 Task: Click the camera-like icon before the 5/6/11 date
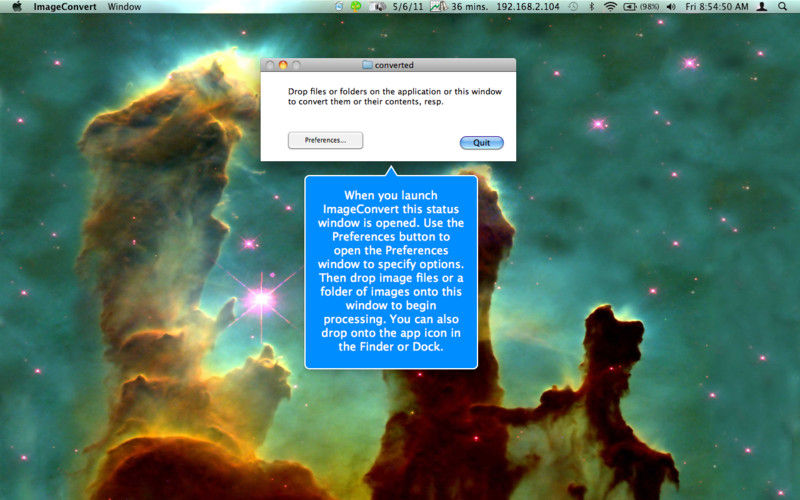[x=378, y=7]
